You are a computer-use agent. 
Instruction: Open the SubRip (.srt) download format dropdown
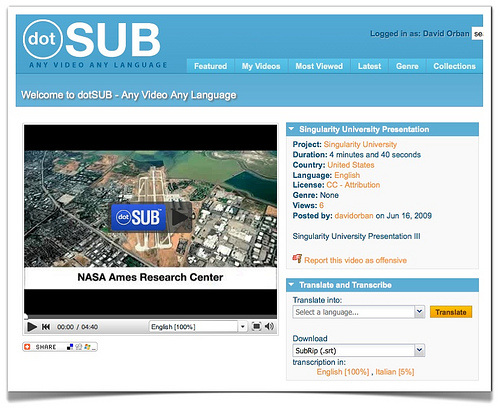tap(419, 350)
